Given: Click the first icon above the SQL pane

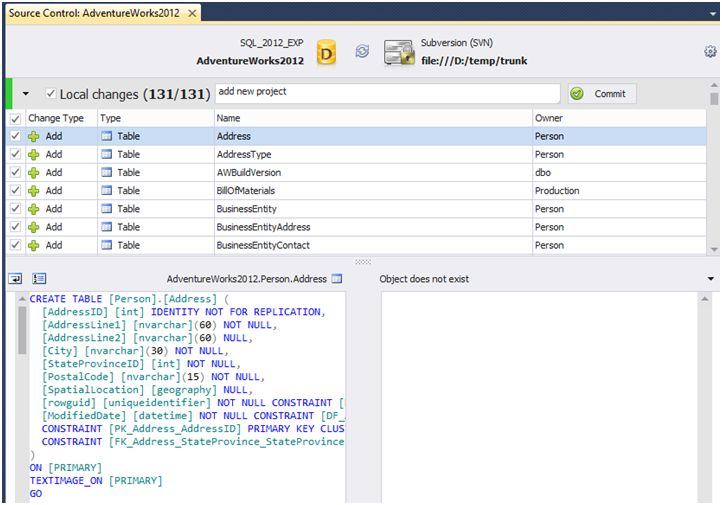Looking at the screenshot, I should click(x=16, y=279).
